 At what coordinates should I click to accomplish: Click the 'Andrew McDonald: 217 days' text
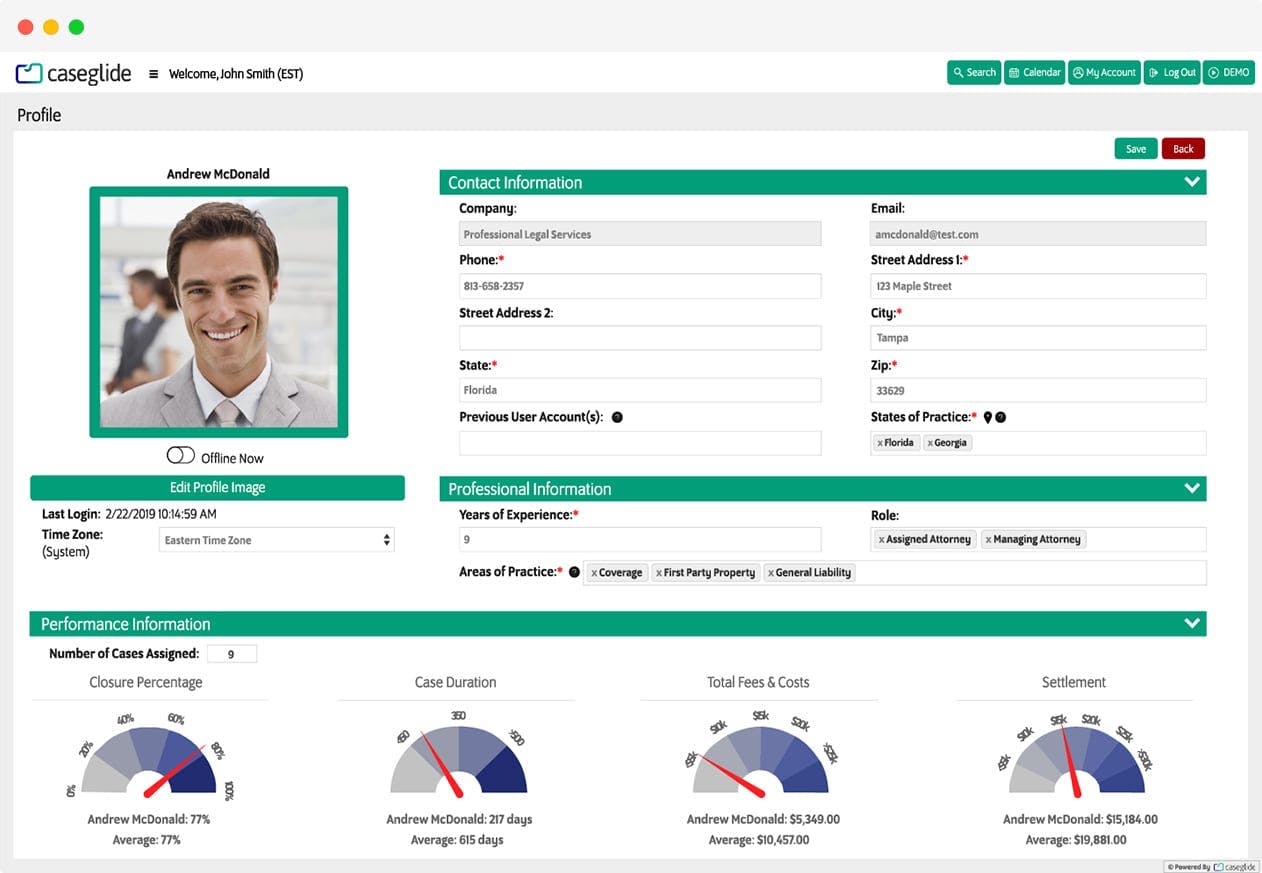click(x=459, y=819)
